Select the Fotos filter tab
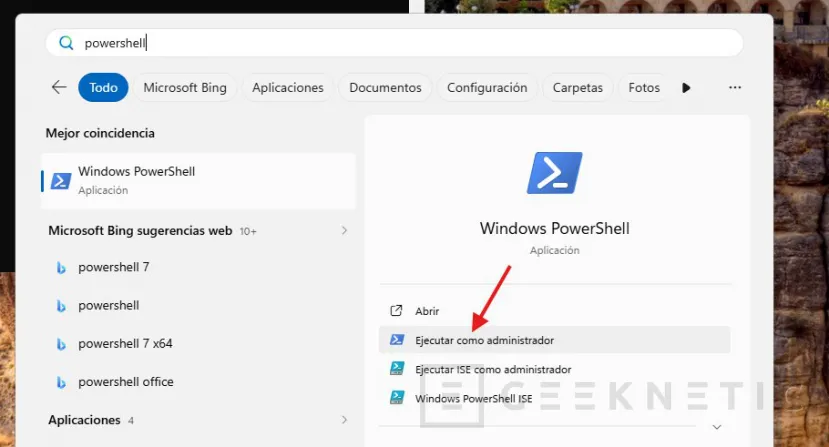Image resolution: width=829 pixels, height=447 pixels. 644,87
